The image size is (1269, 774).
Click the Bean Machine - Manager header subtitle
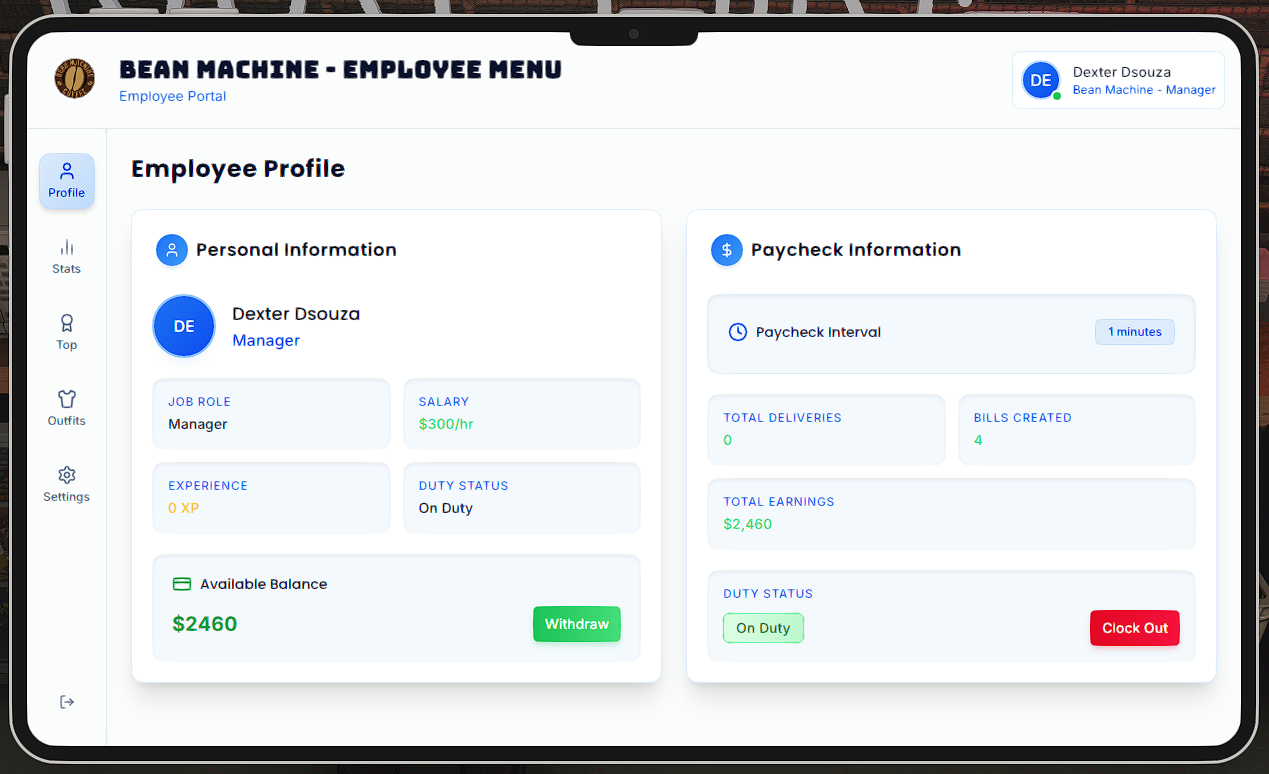pyautogui.click(x=1144, y=90)
